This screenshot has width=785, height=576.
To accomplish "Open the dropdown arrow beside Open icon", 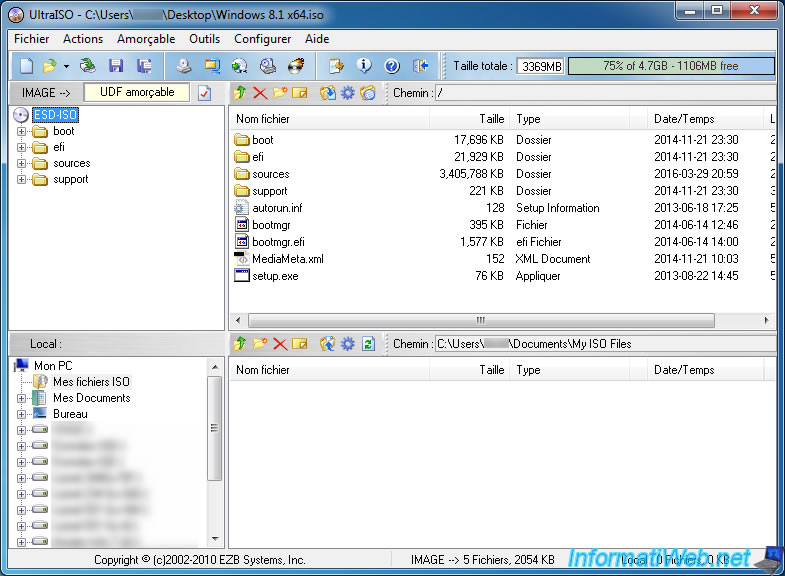I will (x=66, y=66).
